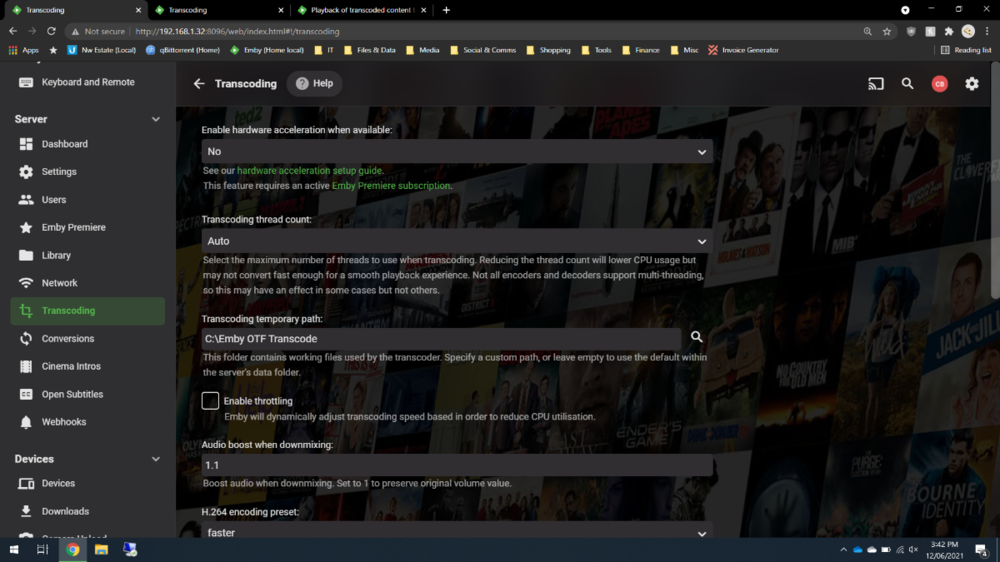Image resolution: width=1000 pixels, height=562 pixels.
Task: Open the Cinema Intros page
Action: tap(87, 366)
